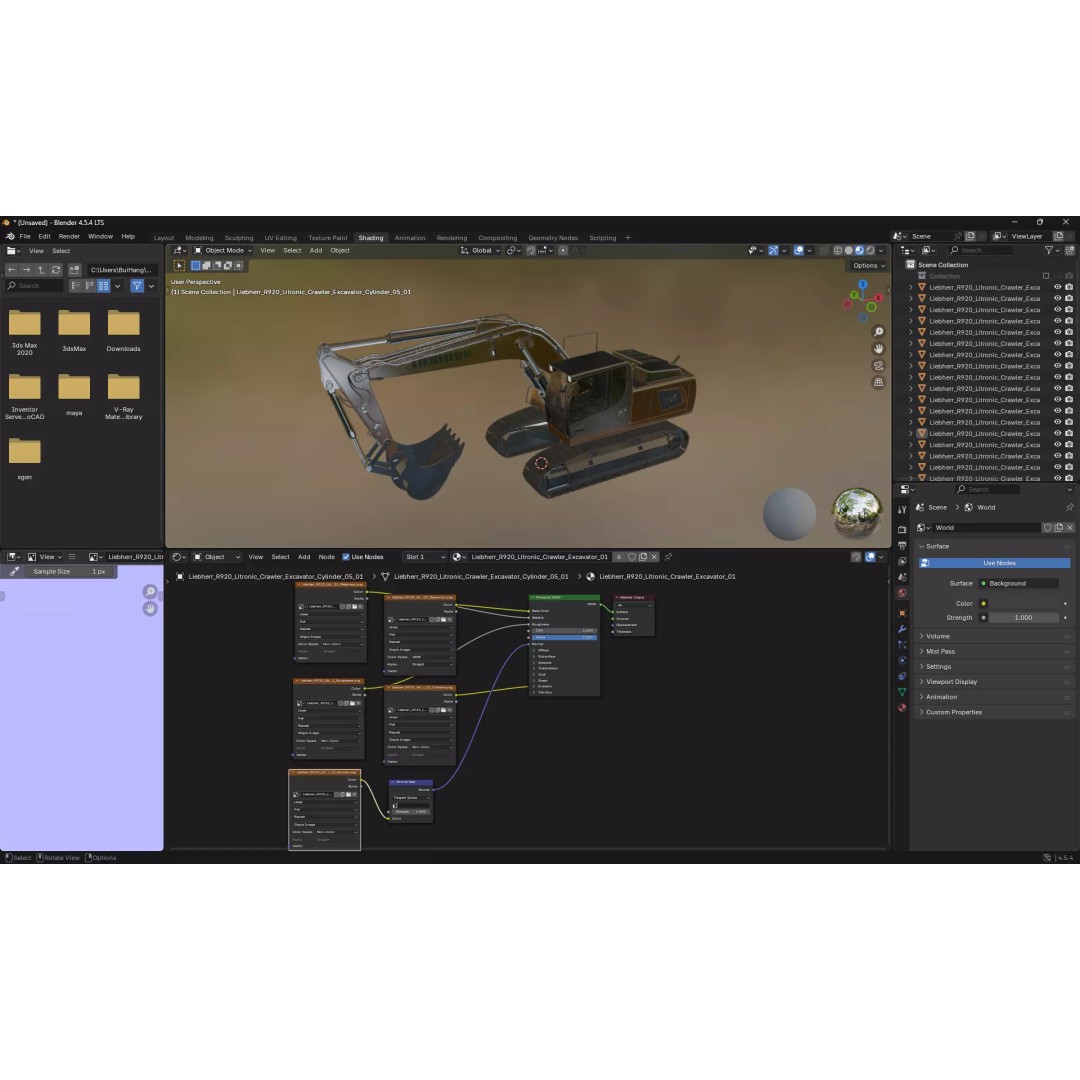Image resolution: width=1080 pixels, height=1080 pixels.
Task: Switch to UV Editing workspace tab
Action: (280, 238)
